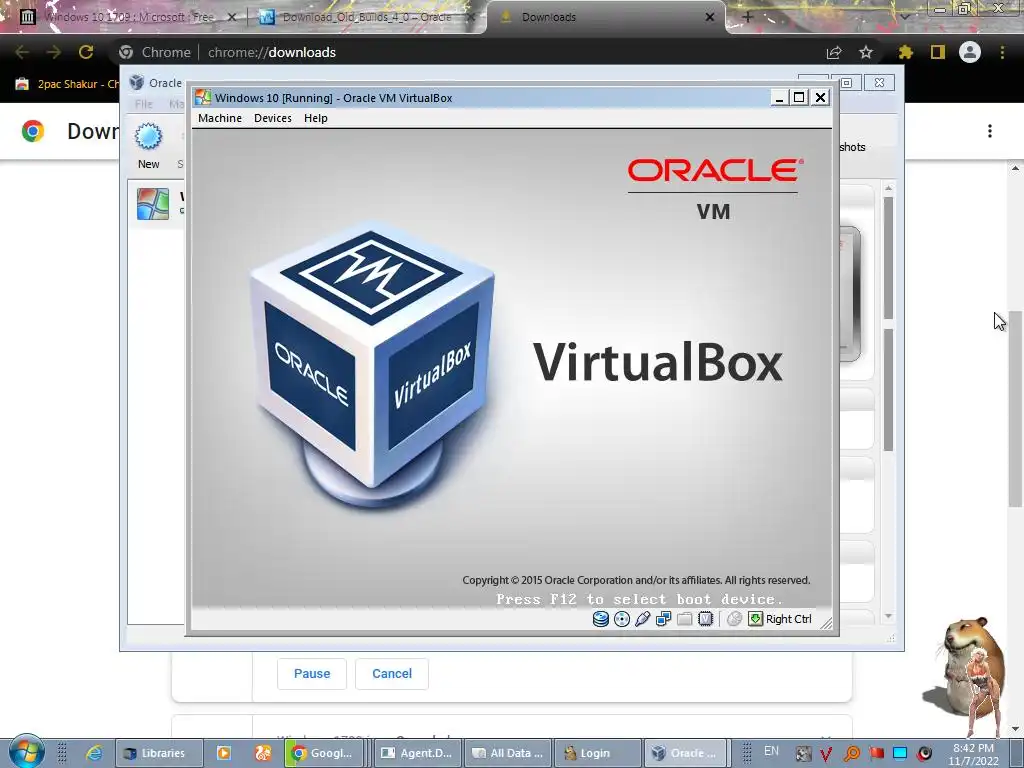Switch to Windows 10 1709 Microsoft tab

tap(128, 17)
